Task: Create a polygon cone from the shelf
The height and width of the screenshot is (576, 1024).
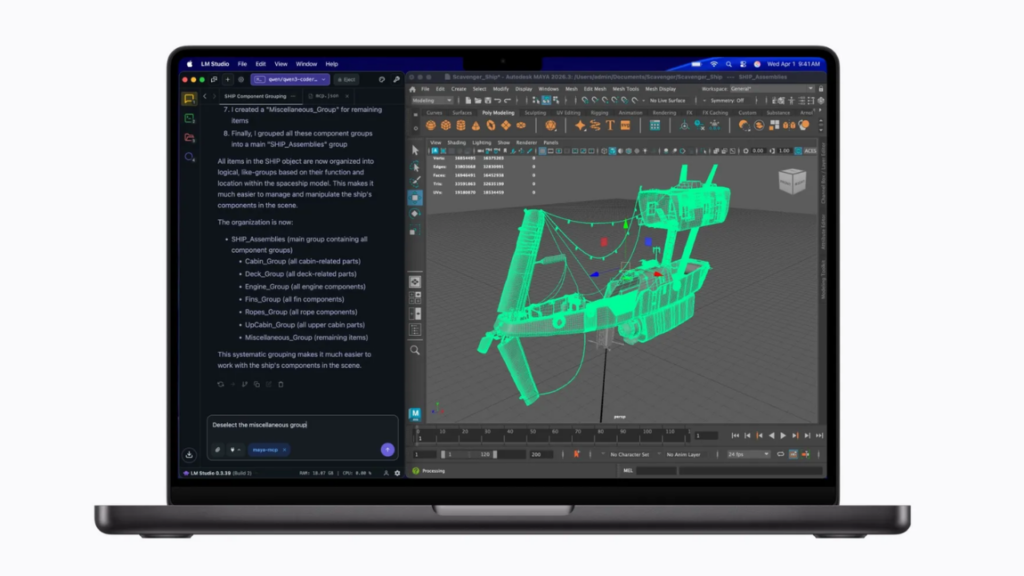Action: click(x=476, y=125)
